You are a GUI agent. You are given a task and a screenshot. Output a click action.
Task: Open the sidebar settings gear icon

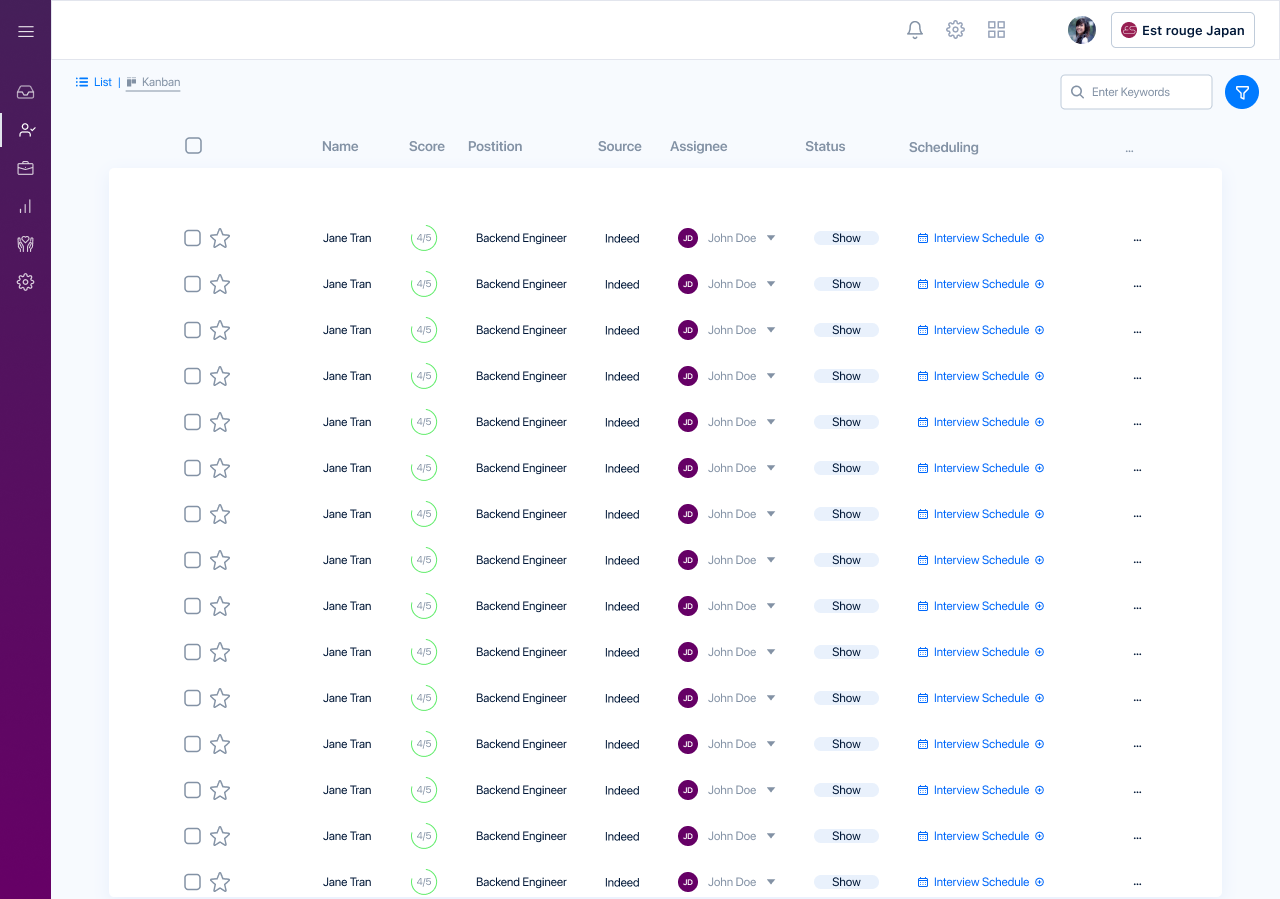(x=26, y=282)
